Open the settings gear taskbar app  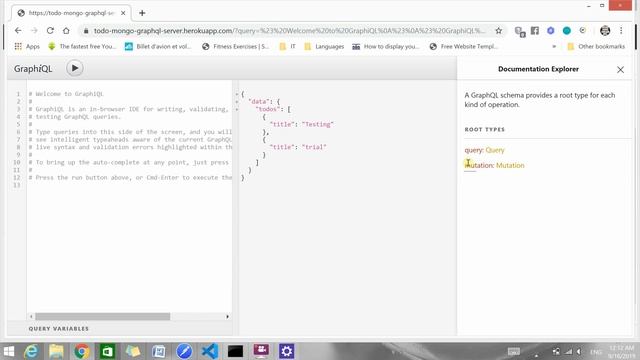coord(286,351)
